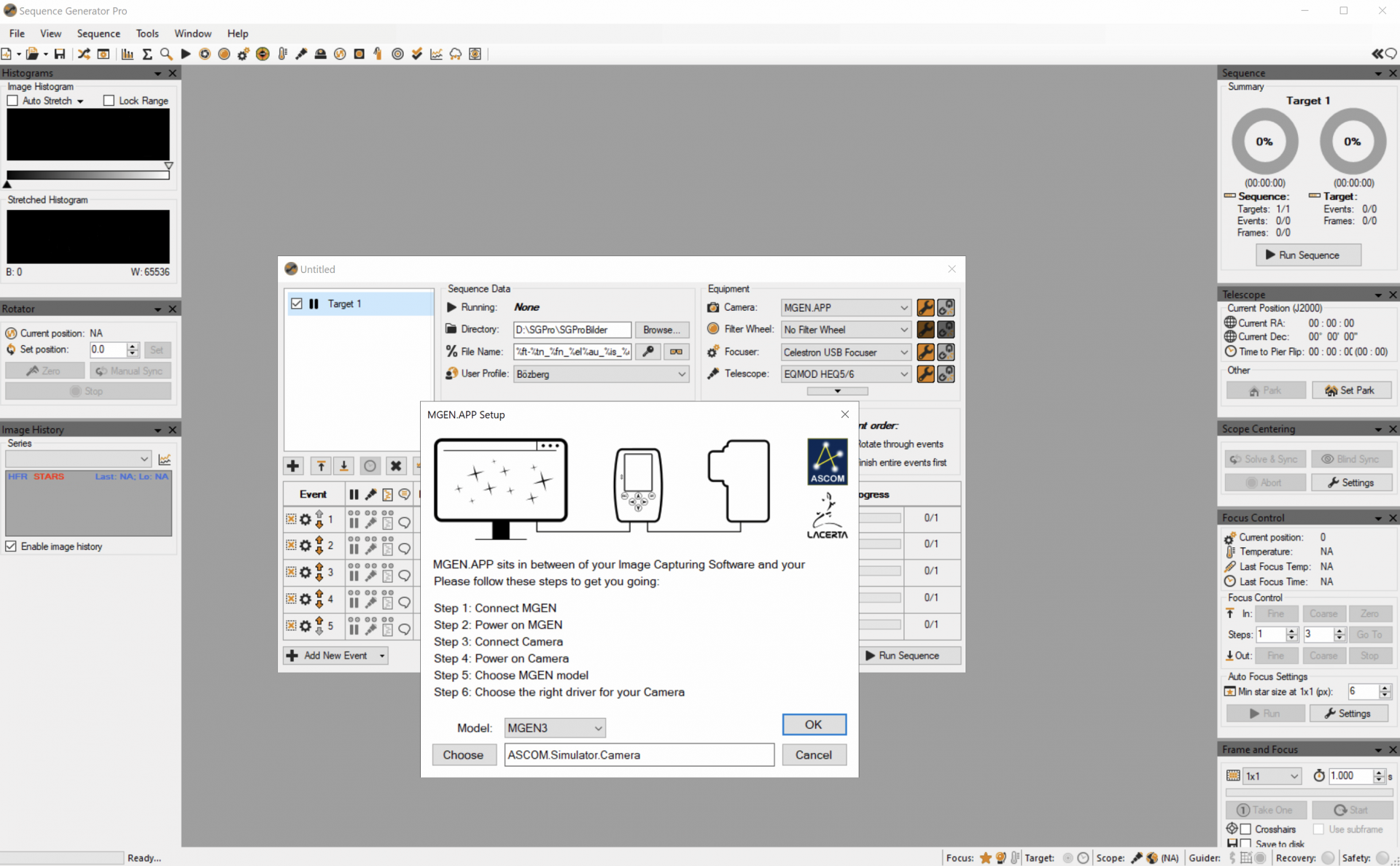Click the ASCOM.Simulator.Camera driver text field

tap(639, 755)
